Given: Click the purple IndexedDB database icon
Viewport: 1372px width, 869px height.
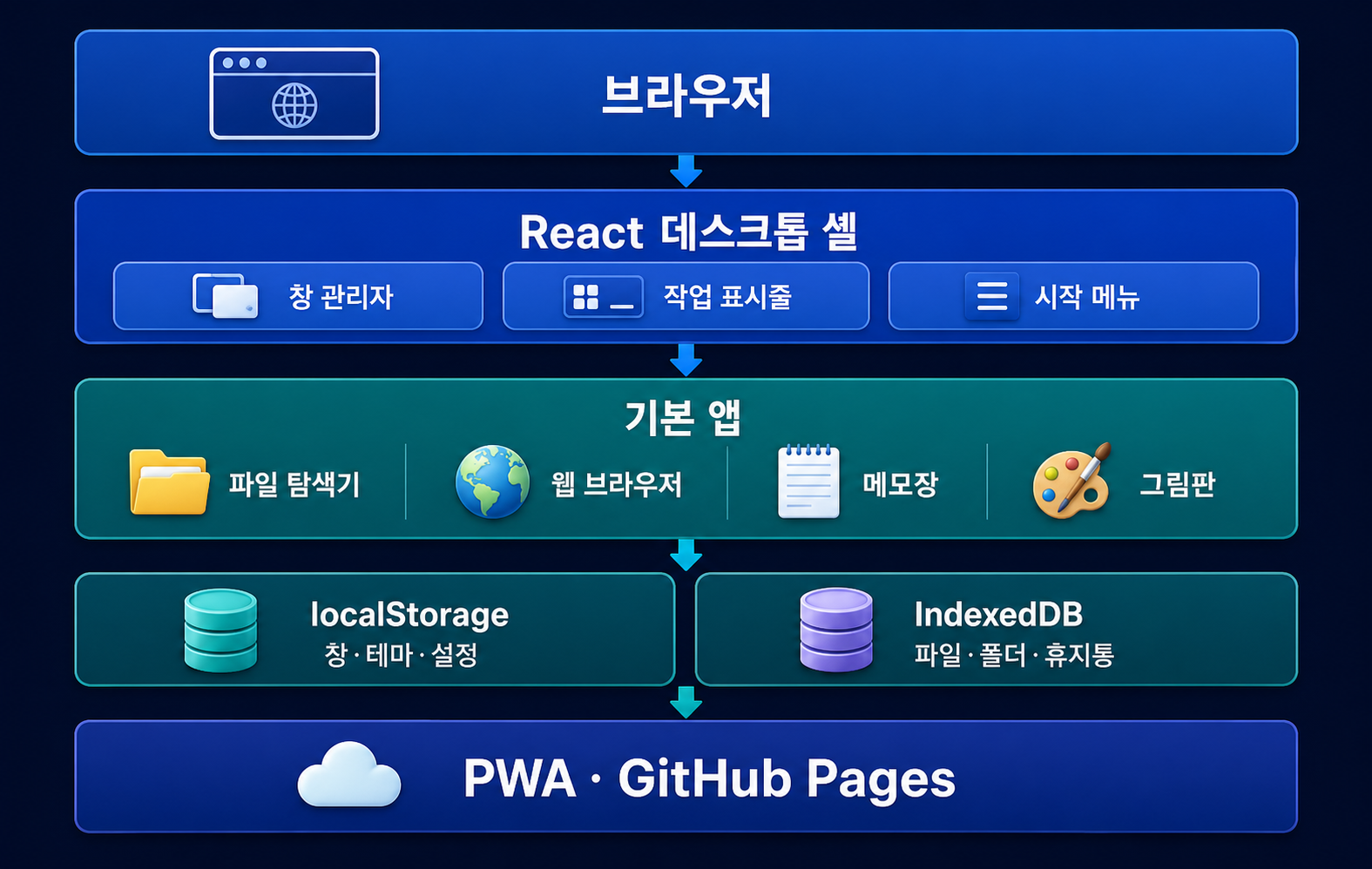Looking at the screenshot, I should point(836,630).
